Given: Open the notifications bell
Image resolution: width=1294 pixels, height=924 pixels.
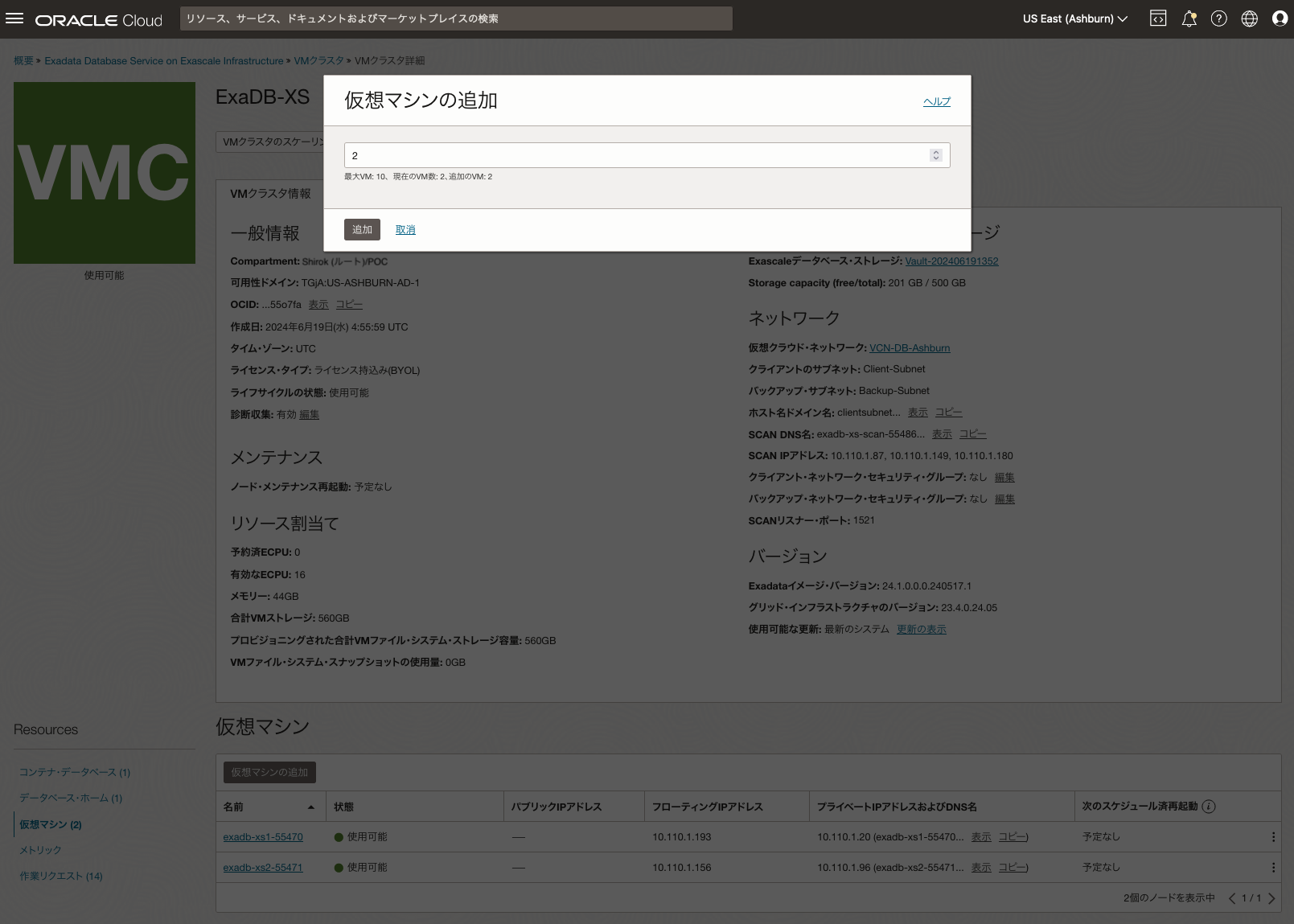Looking at the screenshot, I should 1189,18.
